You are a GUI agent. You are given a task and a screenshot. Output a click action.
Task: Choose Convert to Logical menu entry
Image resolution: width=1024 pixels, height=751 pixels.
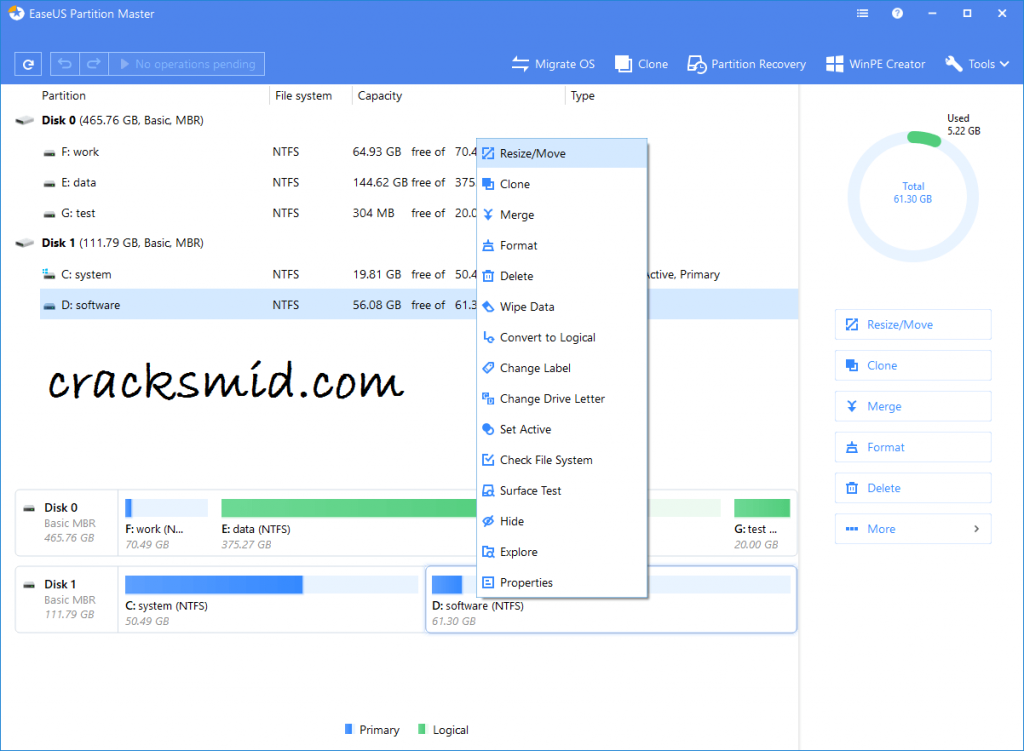tap(562, 338)
